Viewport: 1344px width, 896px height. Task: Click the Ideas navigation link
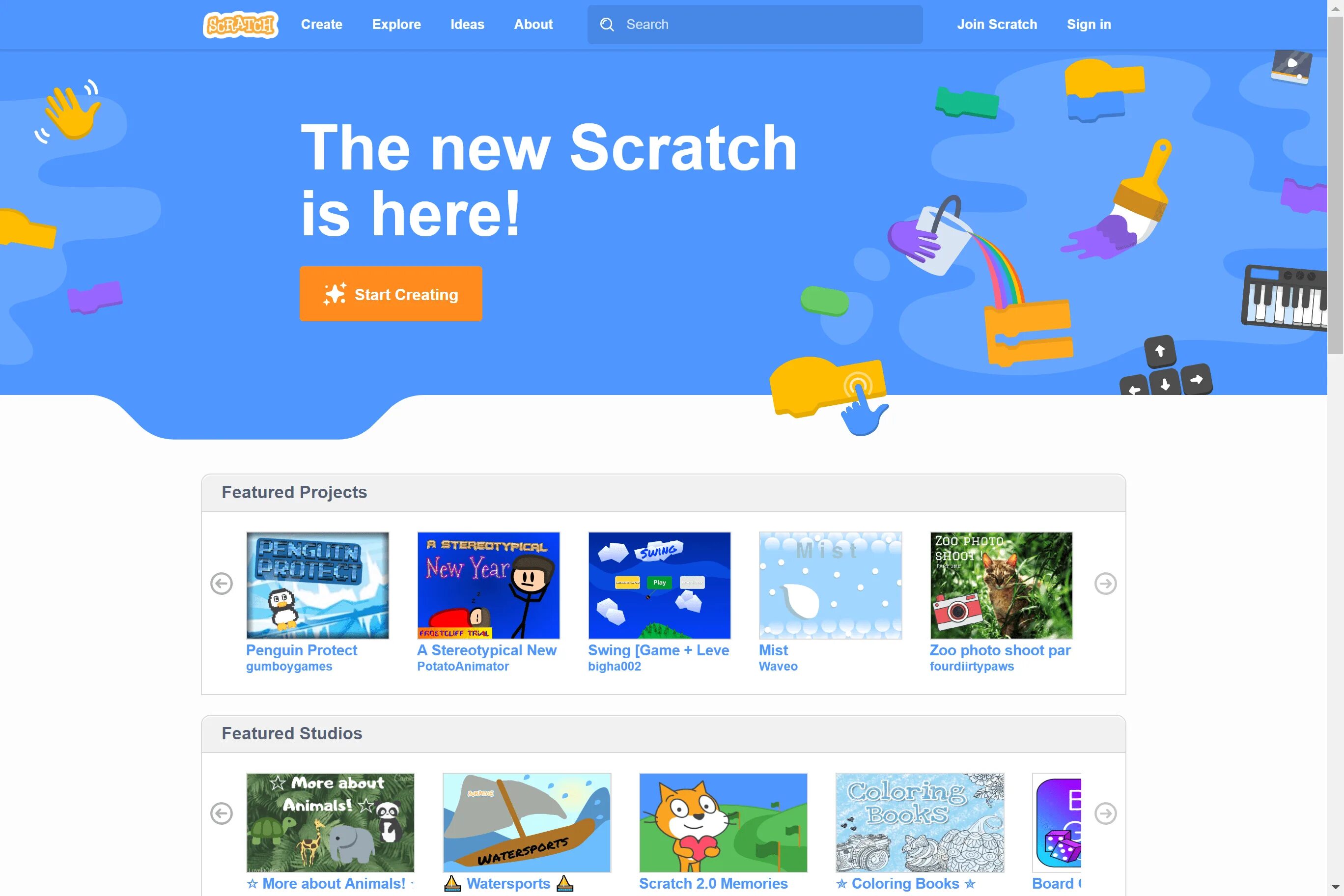tap(467, 24)
